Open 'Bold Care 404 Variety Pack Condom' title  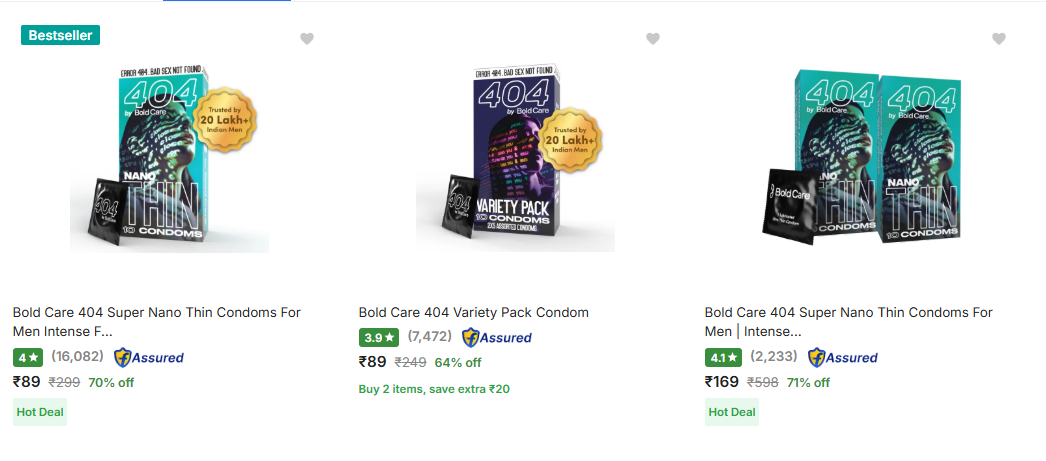[473, 312]
